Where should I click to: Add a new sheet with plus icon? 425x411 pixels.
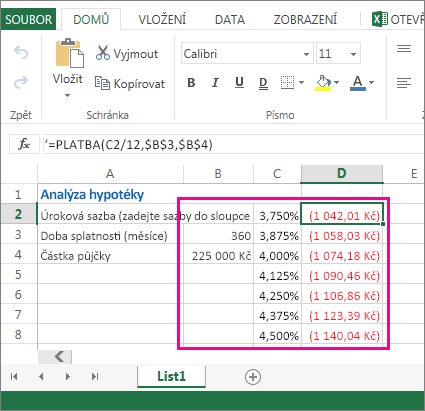(x=253, y=377)
